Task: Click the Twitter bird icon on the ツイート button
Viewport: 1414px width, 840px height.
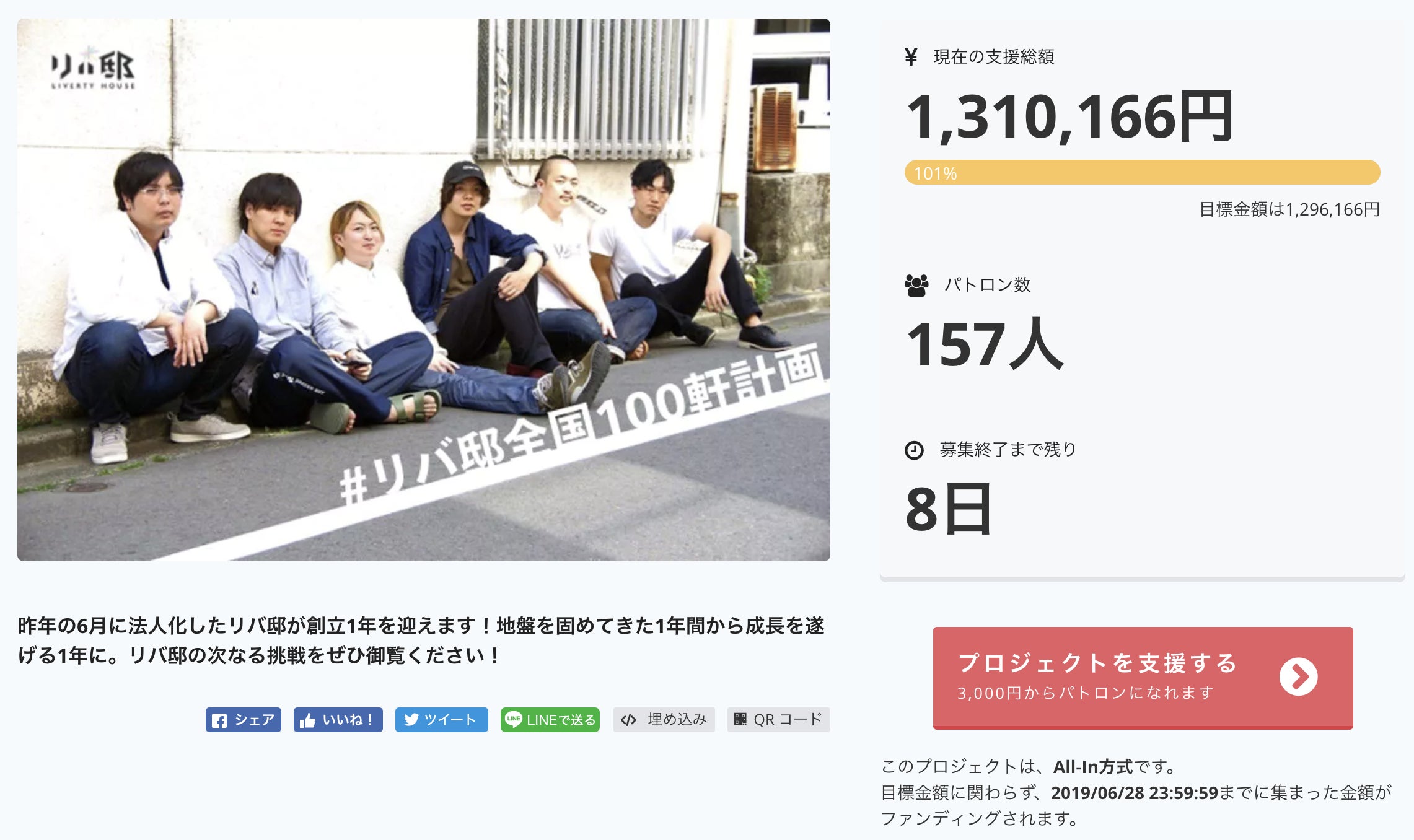Action: coord(411,720)
